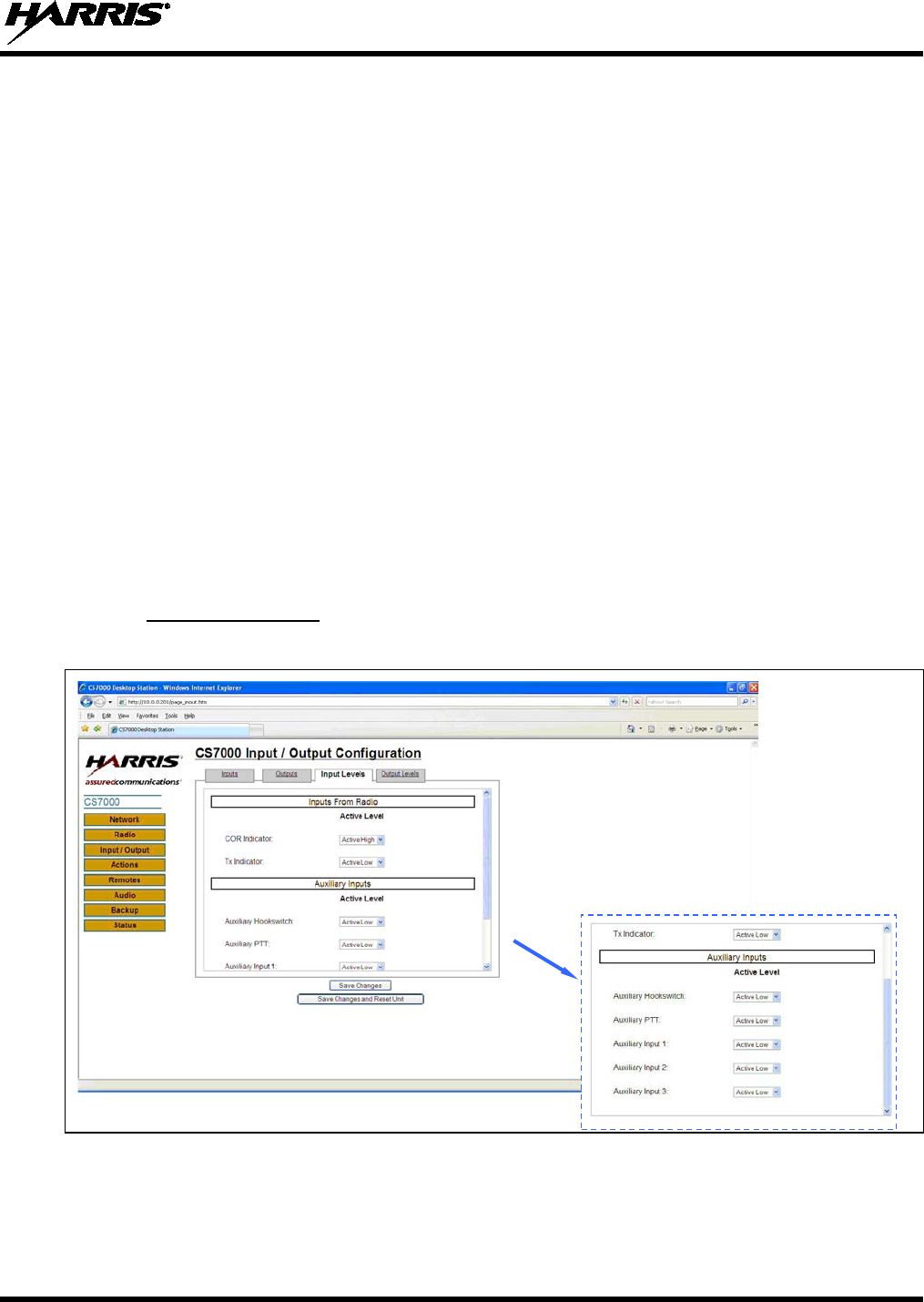Click the empty new-tab button
924x1302 pixels.
pos(257,729)
